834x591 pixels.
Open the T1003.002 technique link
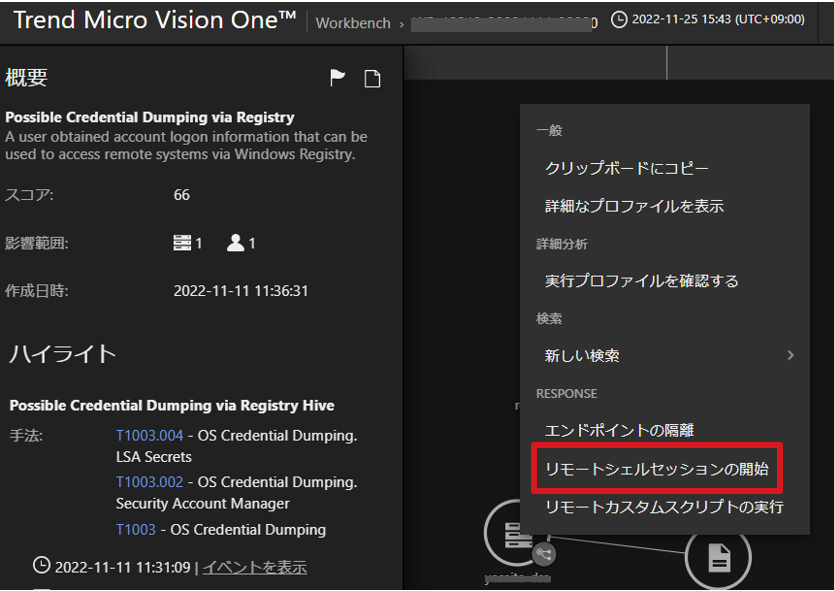coord(150,482)
